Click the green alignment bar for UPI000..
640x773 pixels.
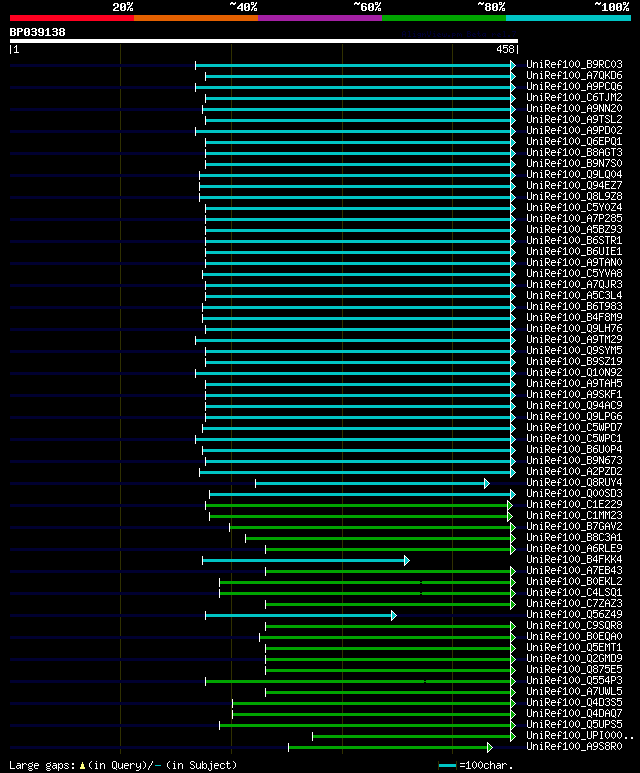click(412, 737)
